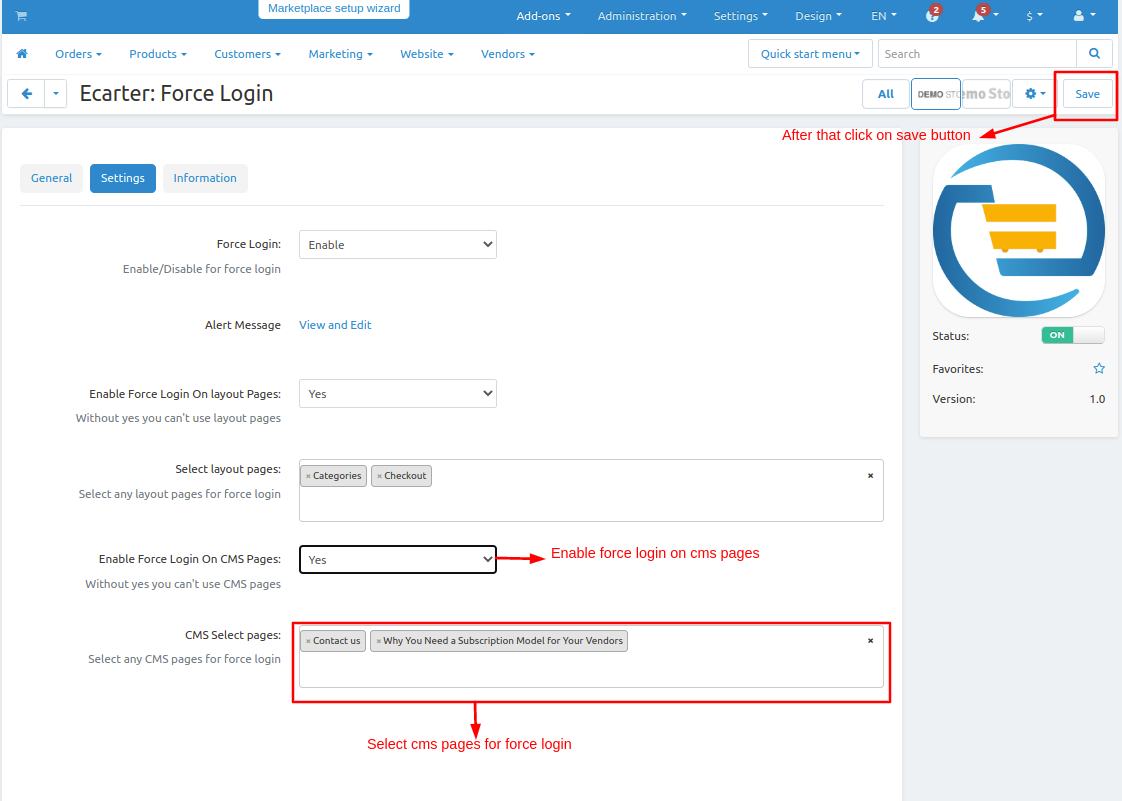Screen dimensions: 1122x801
Task: Open the gear settings menu near Save
Action: [1035, 94]
